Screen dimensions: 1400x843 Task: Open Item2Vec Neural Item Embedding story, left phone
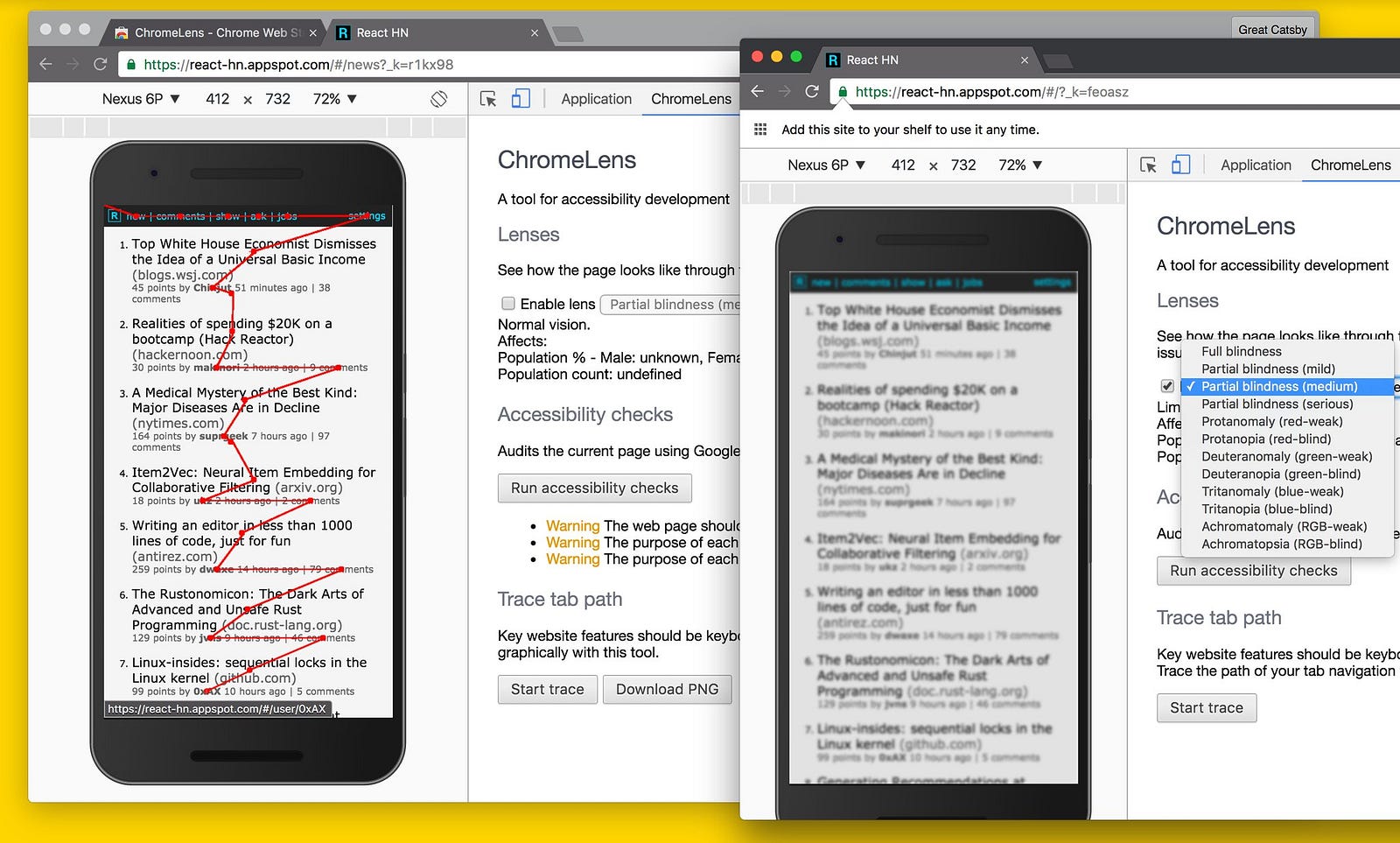pos(254,480)
